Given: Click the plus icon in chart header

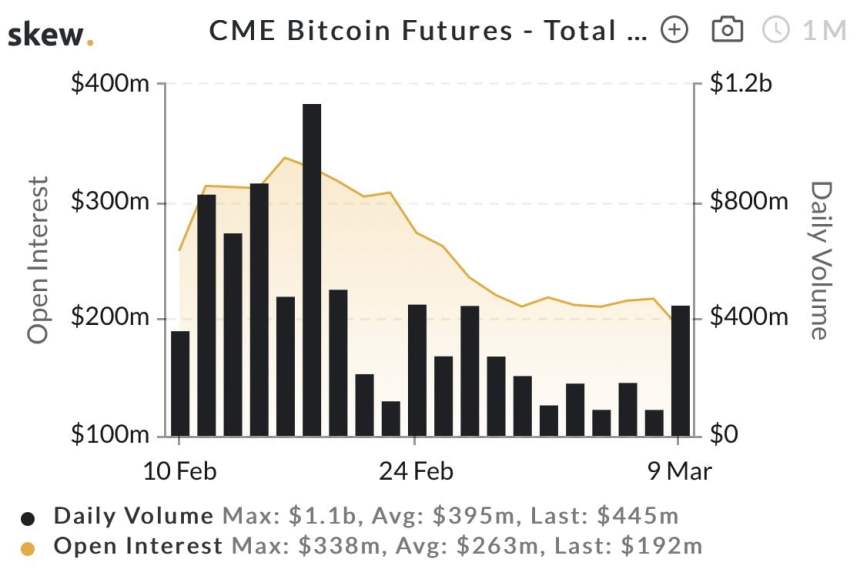Looking at the screenshot, I should click(x=676, y=31).
